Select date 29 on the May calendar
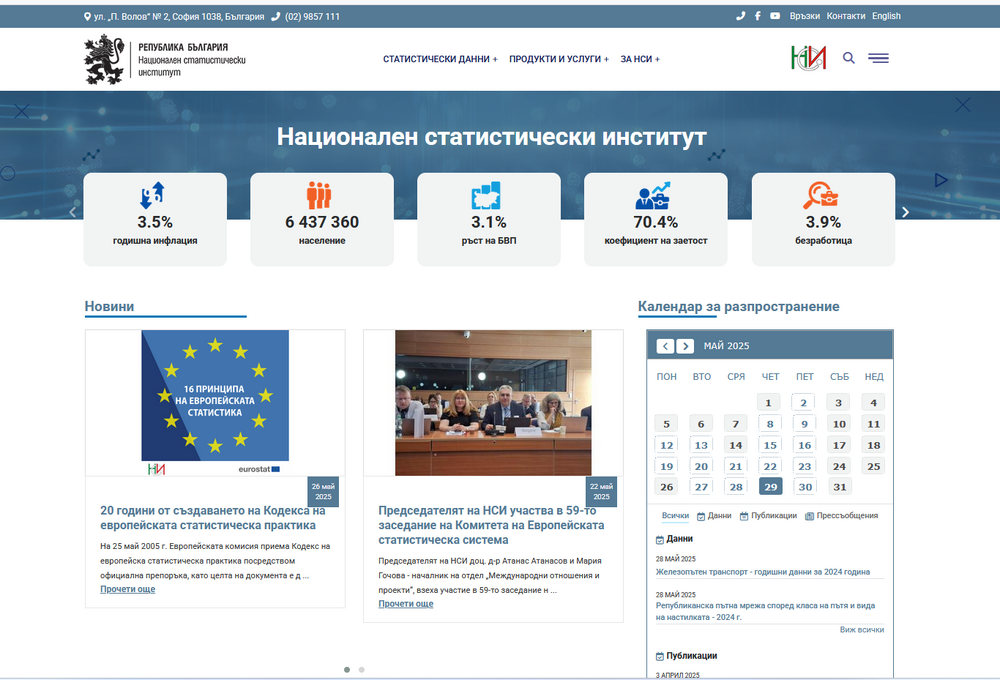The height and width of the screenshot is (680, 1000). pos(769,485)
